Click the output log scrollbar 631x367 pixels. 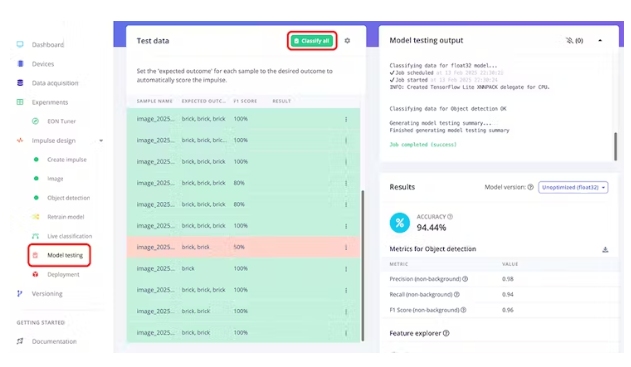[615, 146]
